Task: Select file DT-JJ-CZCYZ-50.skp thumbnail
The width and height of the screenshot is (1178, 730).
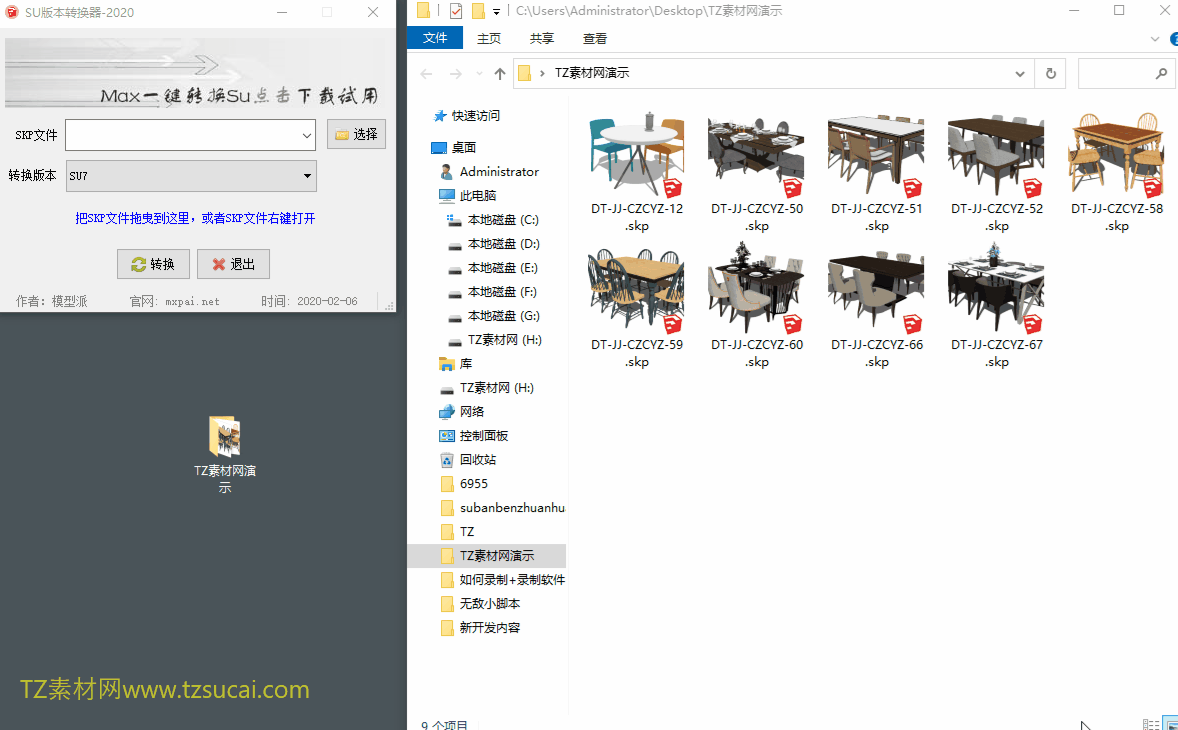Action: click(757, 156)
